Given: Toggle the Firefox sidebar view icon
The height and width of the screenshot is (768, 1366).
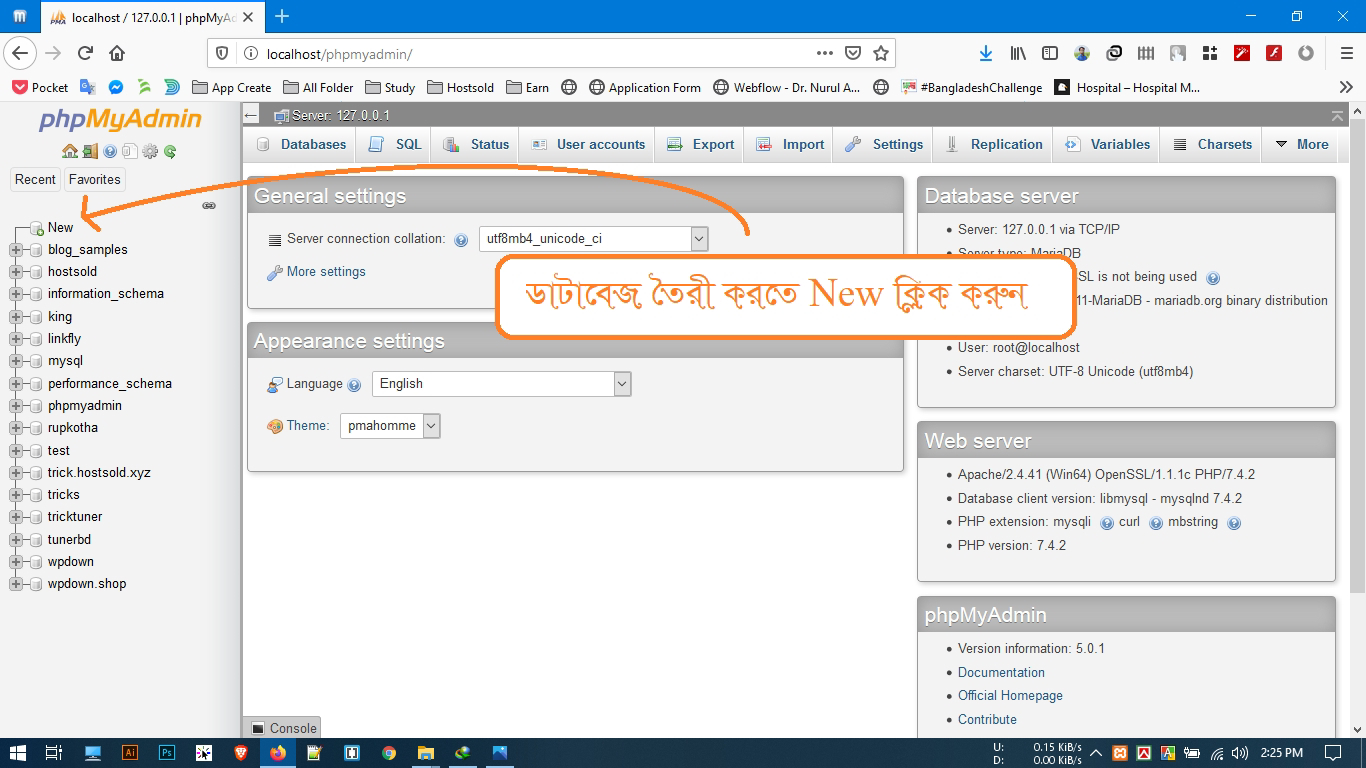Looking at the screenshot, I should [x=1050, y=53].
